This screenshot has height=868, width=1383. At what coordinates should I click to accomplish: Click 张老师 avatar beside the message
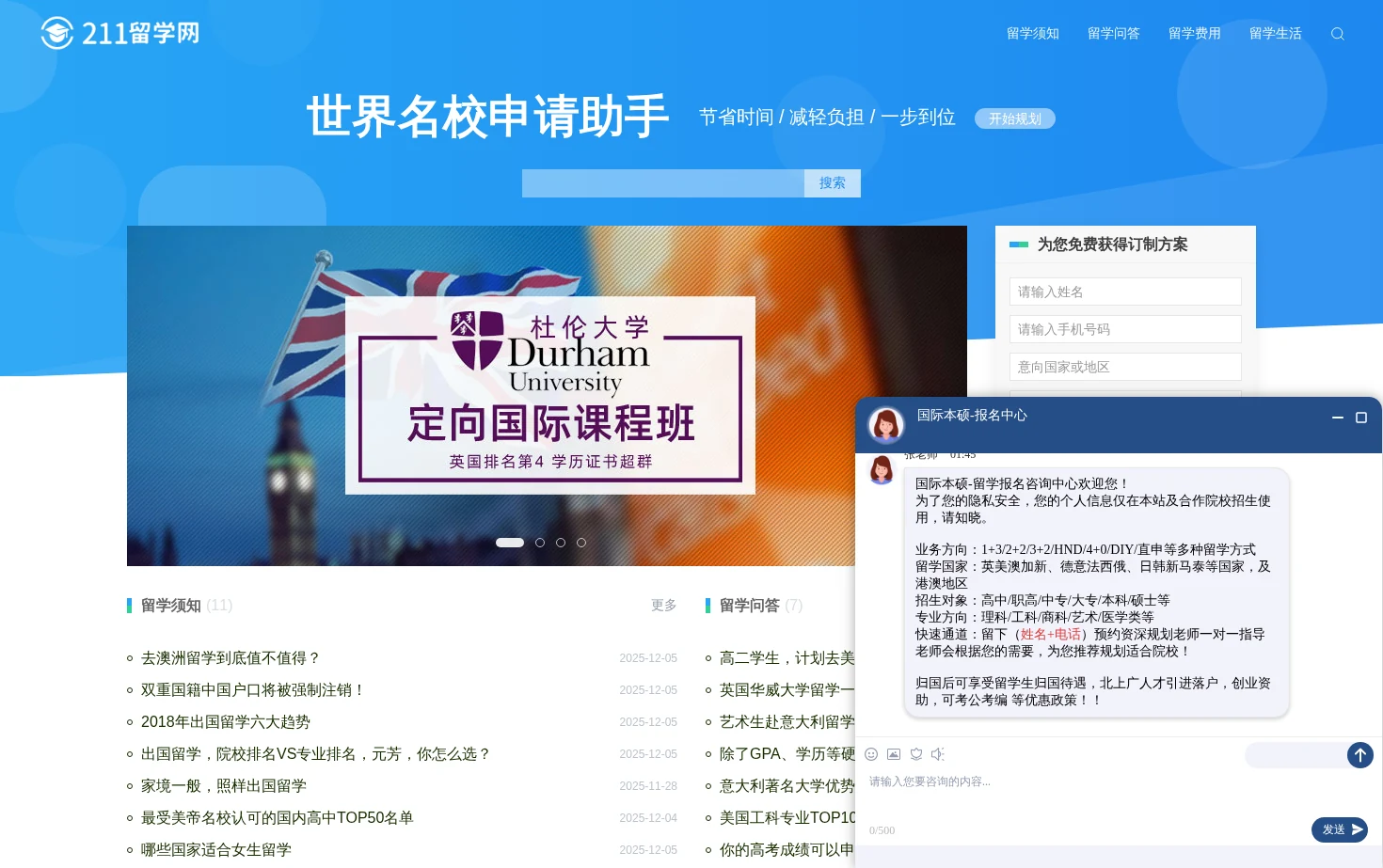[882, 469]
